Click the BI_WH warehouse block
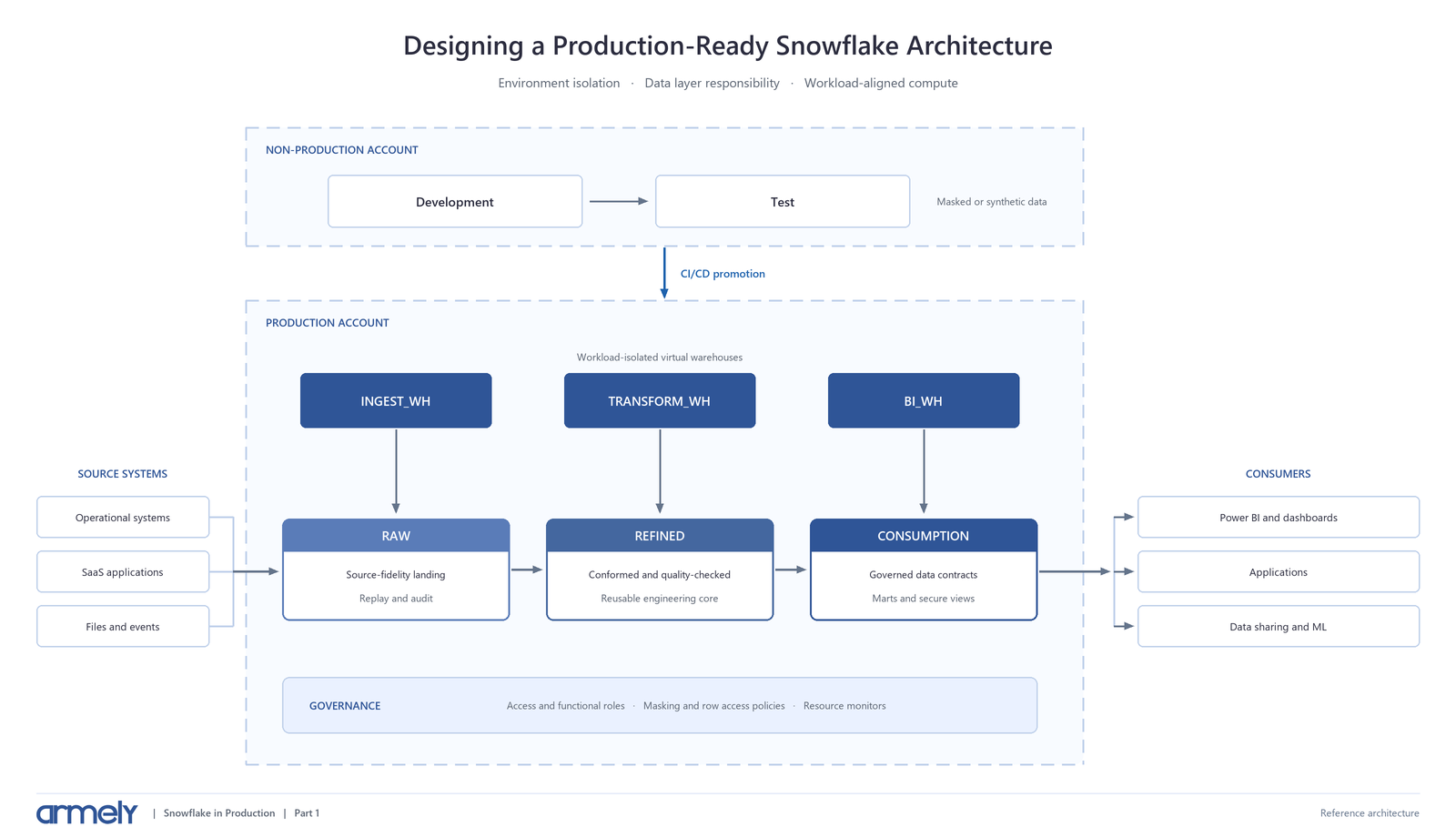This screenshot has width=1456, height=837. click(x=924, y=400)
